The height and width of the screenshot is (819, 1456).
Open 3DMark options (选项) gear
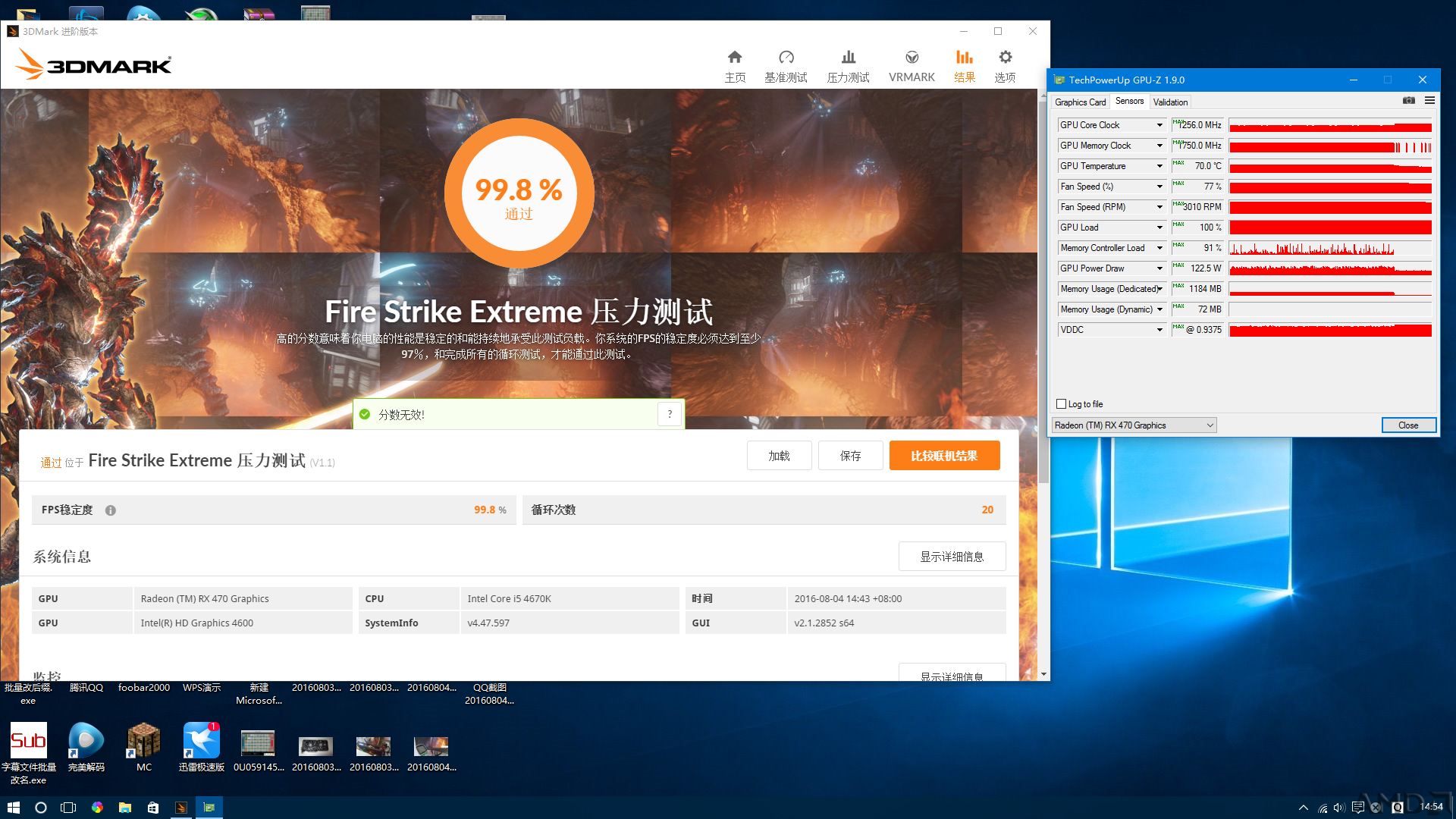click(x=1005, y=67)
